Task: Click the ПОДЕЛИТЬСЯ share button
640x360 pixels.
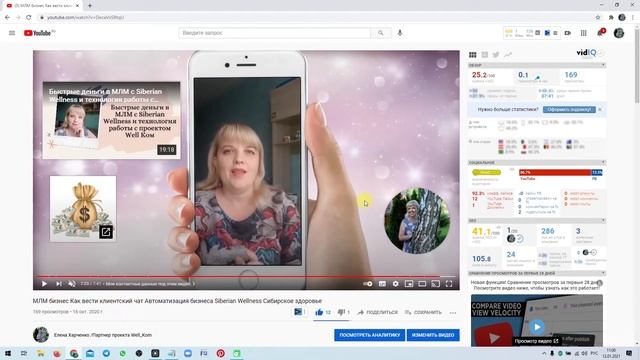Action: click(378, 312)
